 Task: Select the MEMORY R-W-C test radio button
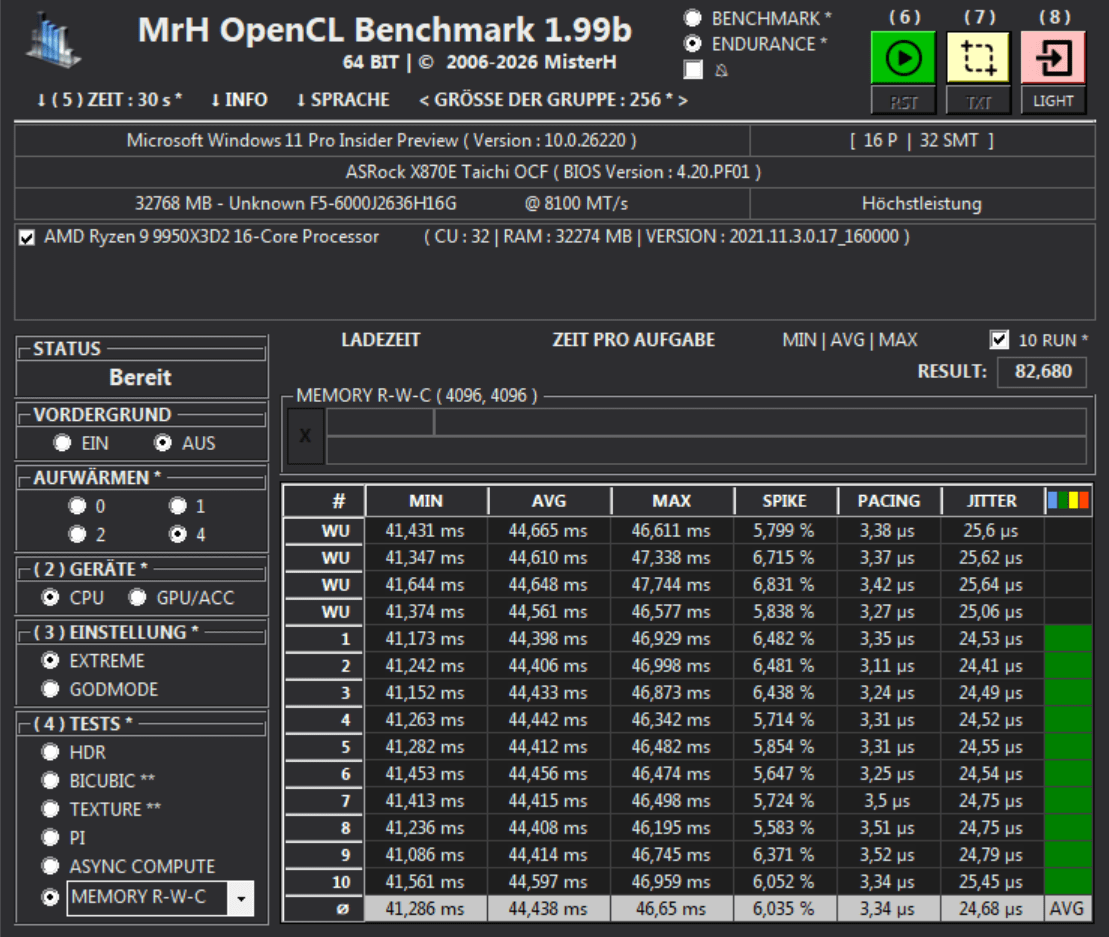pos(50,897)
